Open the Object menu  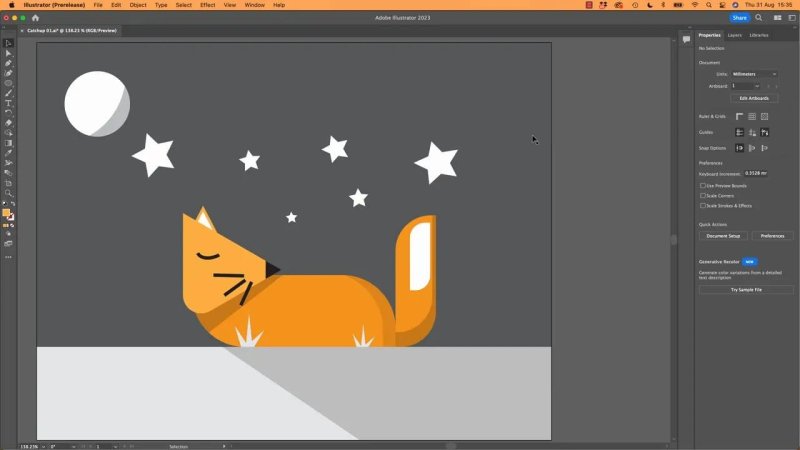tap(138, 5)
